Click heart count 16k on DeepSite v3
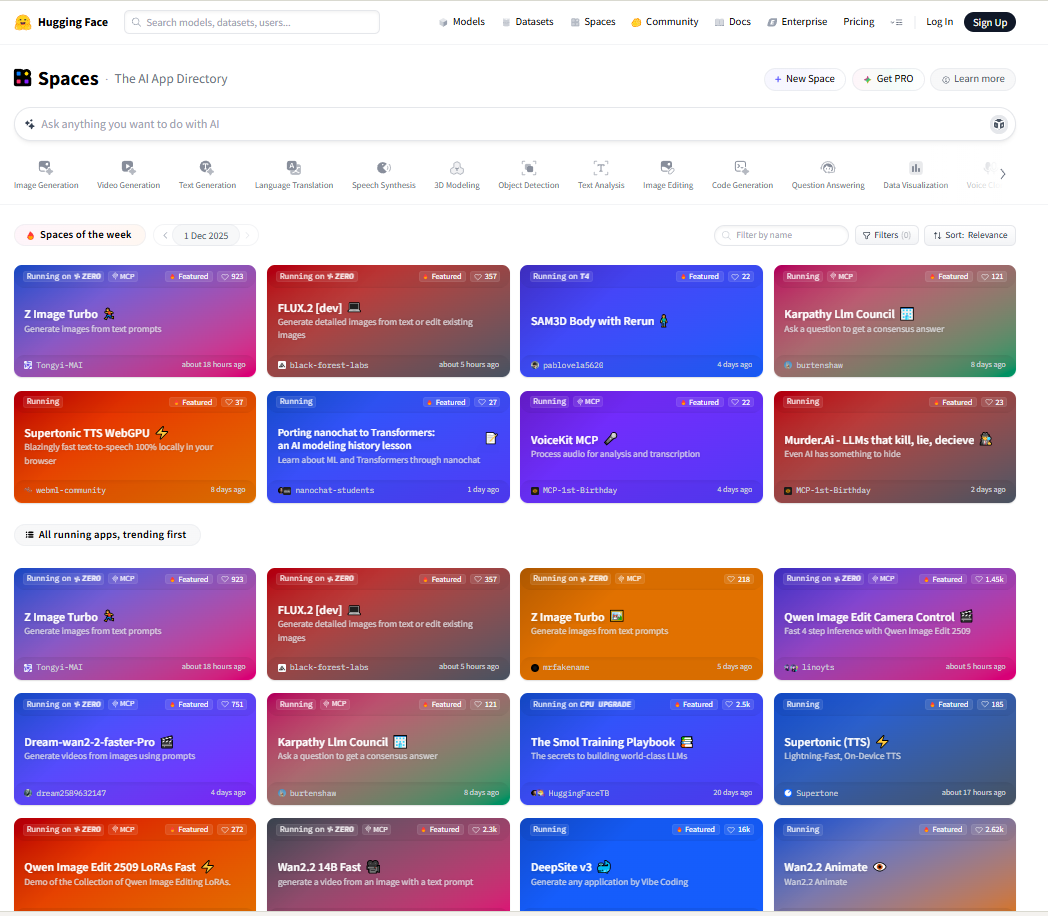 [739, 829]
